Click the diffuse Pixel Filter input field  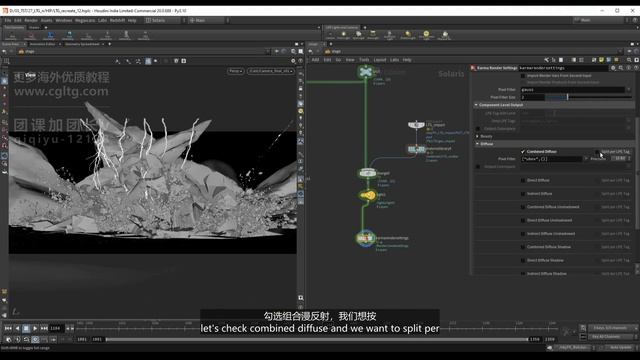point(551,159)
